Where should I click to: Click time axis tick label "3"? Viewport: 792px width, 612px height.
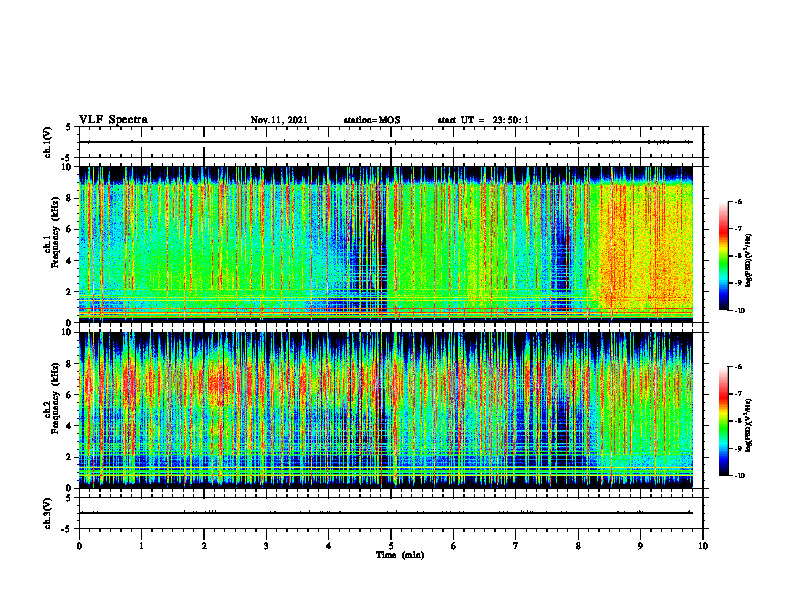[266, 546]
